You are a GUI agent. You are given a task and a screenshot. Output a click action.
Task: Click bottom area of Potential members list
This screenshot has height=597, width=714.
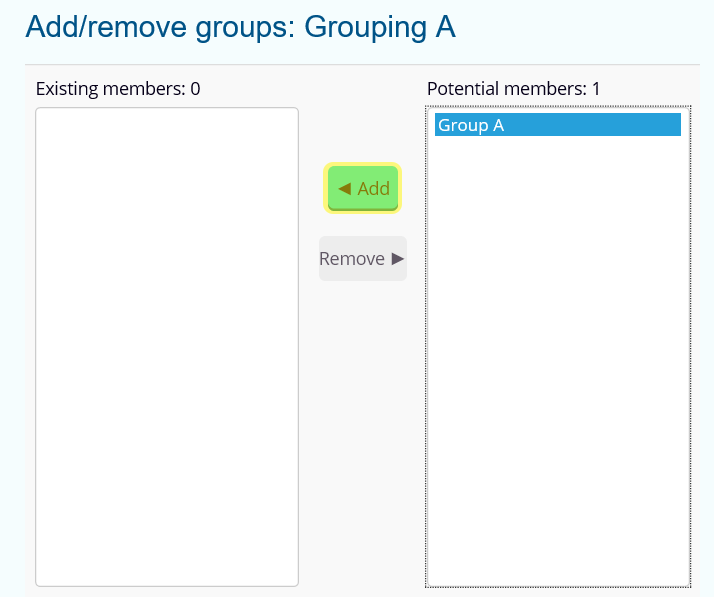(557, 560)
